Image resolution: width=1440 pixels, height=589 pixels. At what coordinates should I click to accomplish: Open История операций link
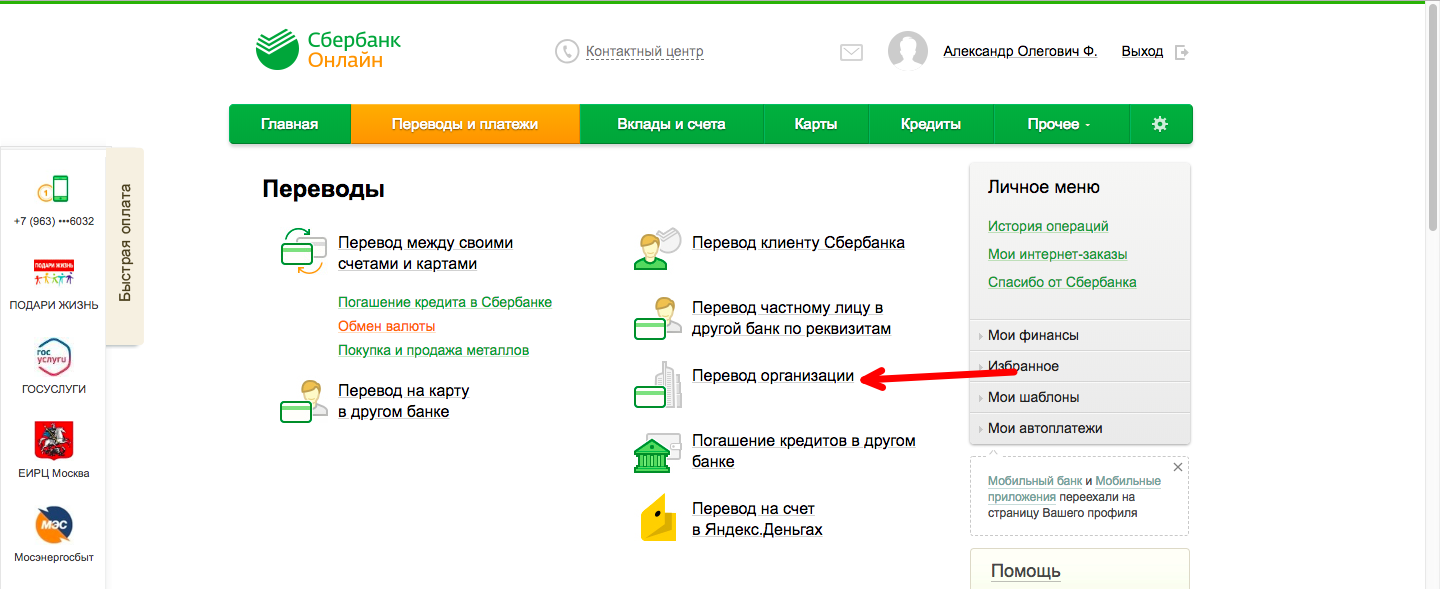click(1048, 227)
